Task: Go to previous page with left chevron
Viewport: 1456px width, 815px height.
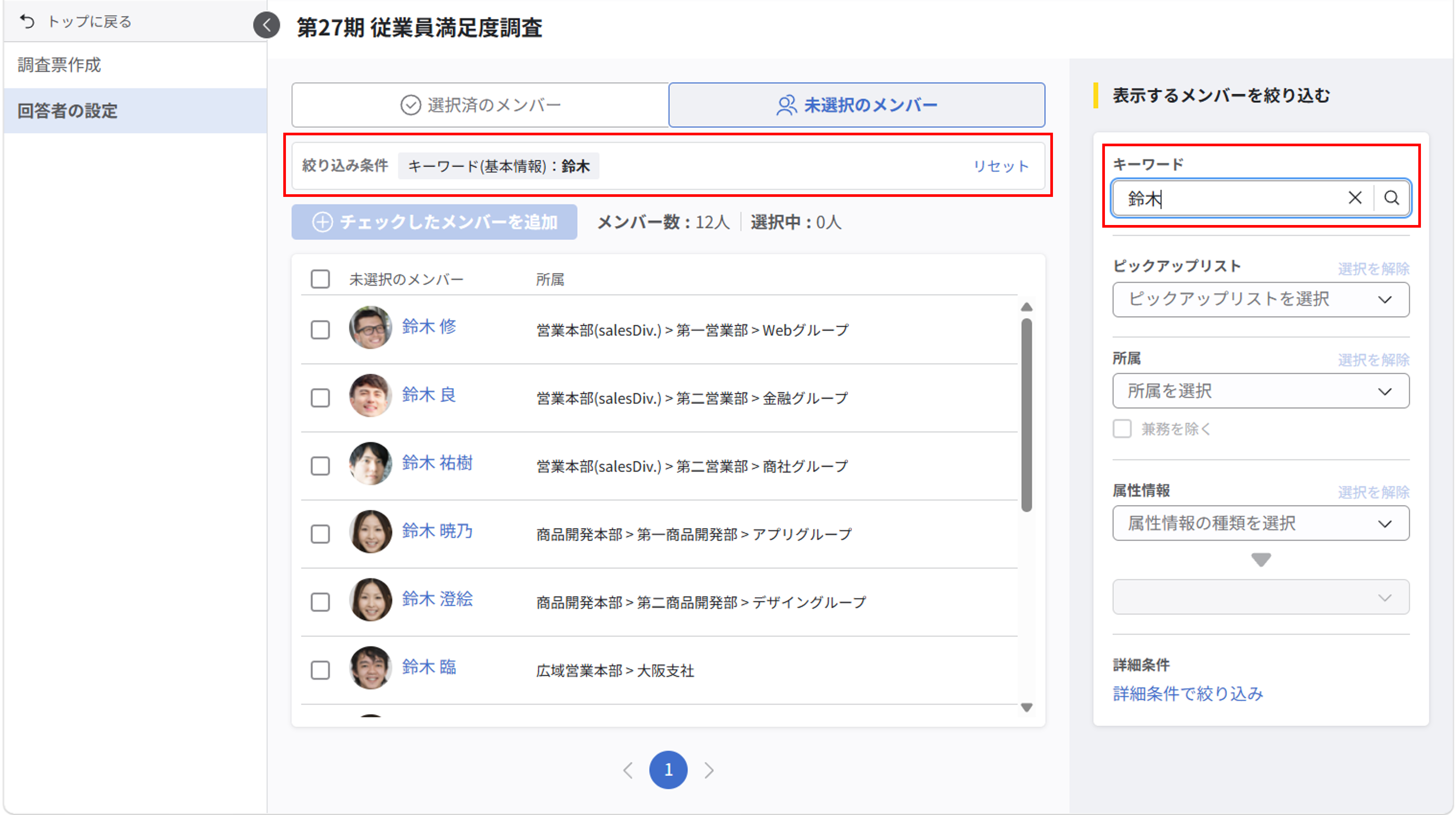Action: (x=628, y=770)
